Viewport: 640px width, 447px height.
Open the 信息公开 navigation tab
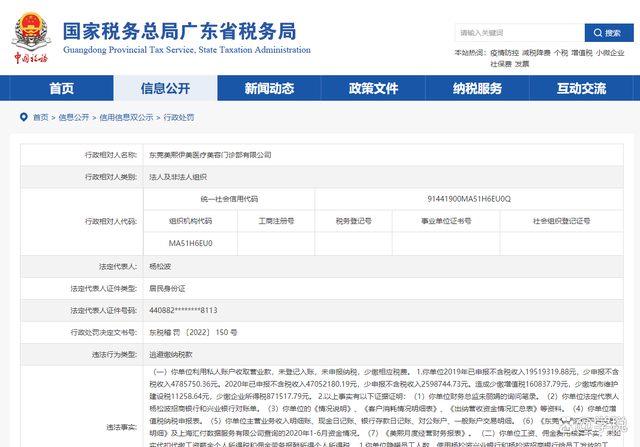[x=165, y=89]
